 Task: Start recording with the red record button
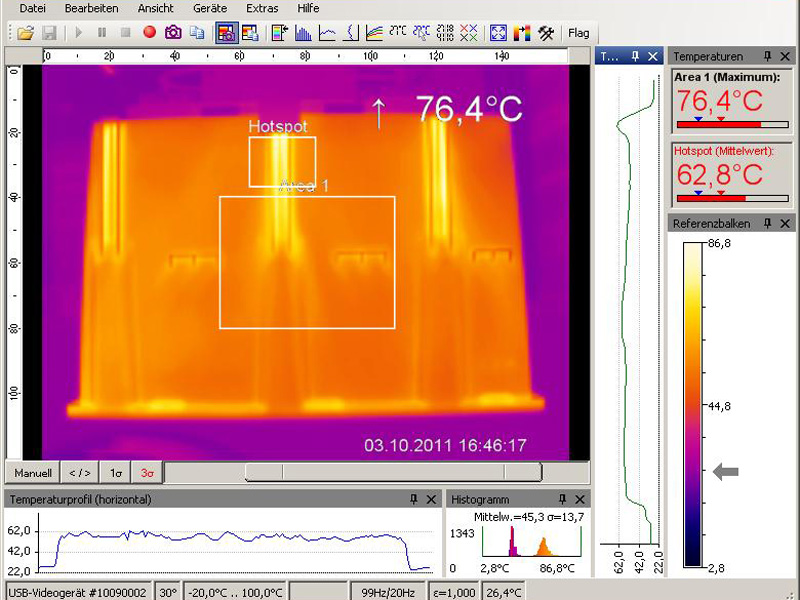tap(149, 33)
